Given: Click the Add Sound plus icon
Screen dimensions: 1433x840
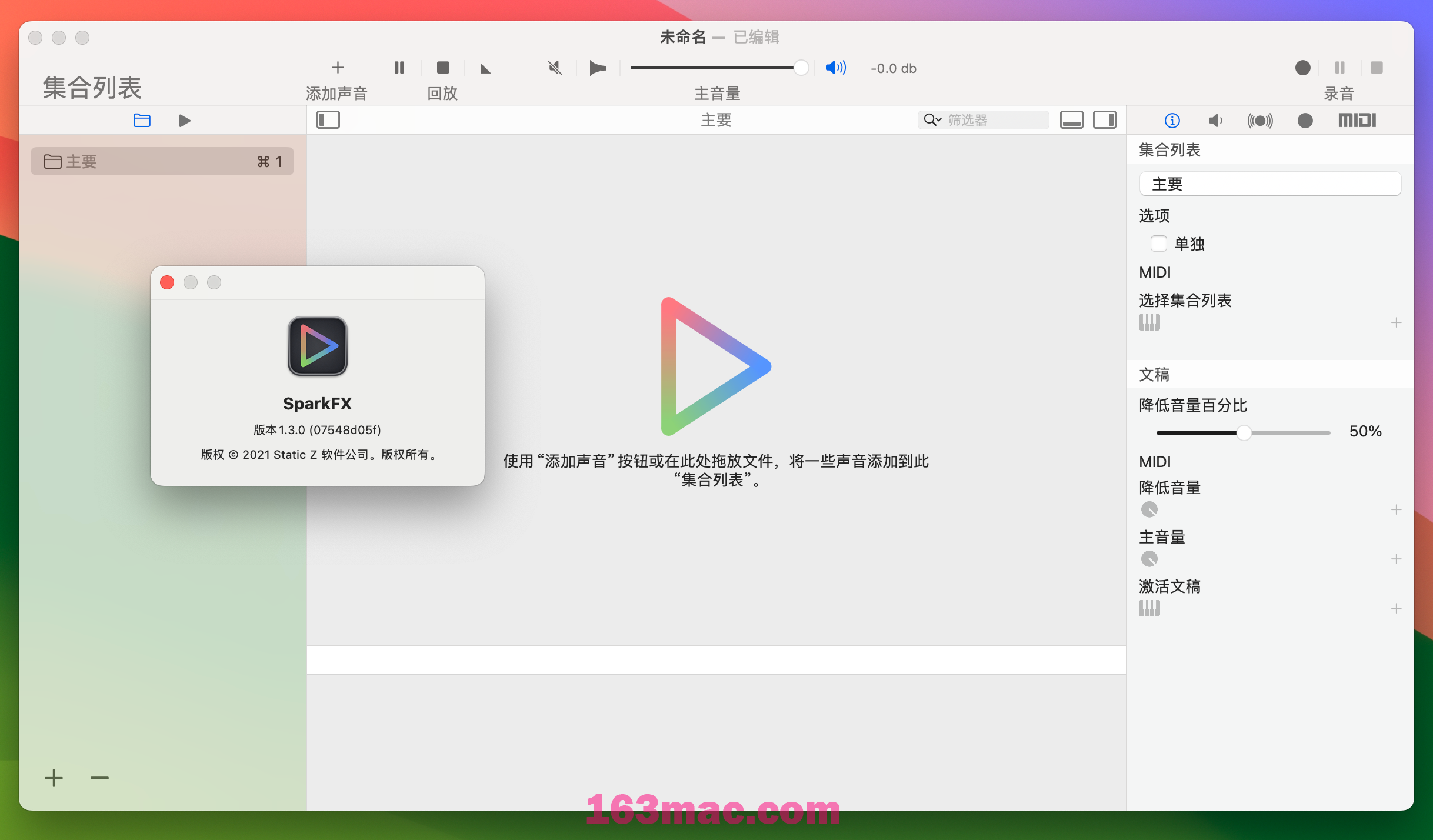Looking at the screenshot, I should [x=338, y=68].
